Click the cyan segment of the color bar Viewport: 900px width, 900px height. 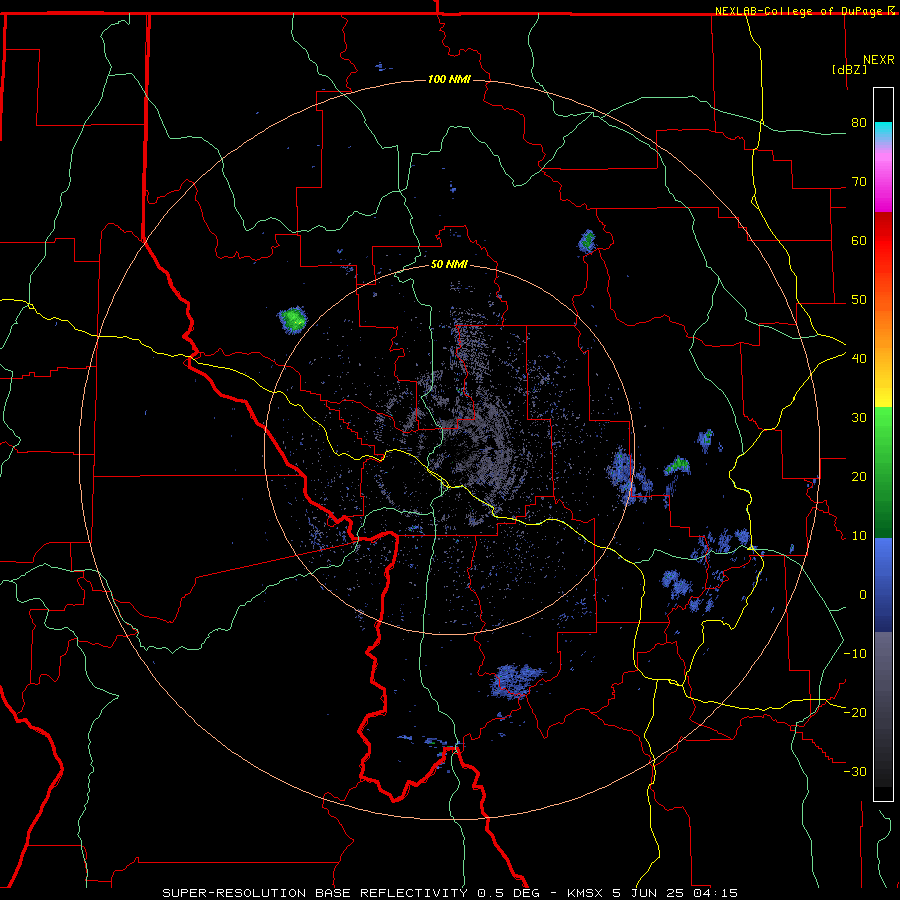point(883,132)
